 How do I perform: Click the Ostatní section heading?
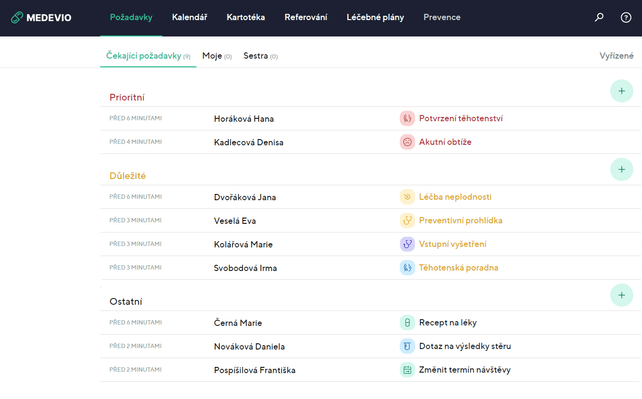pyautogui.click(x=126, y=302)
